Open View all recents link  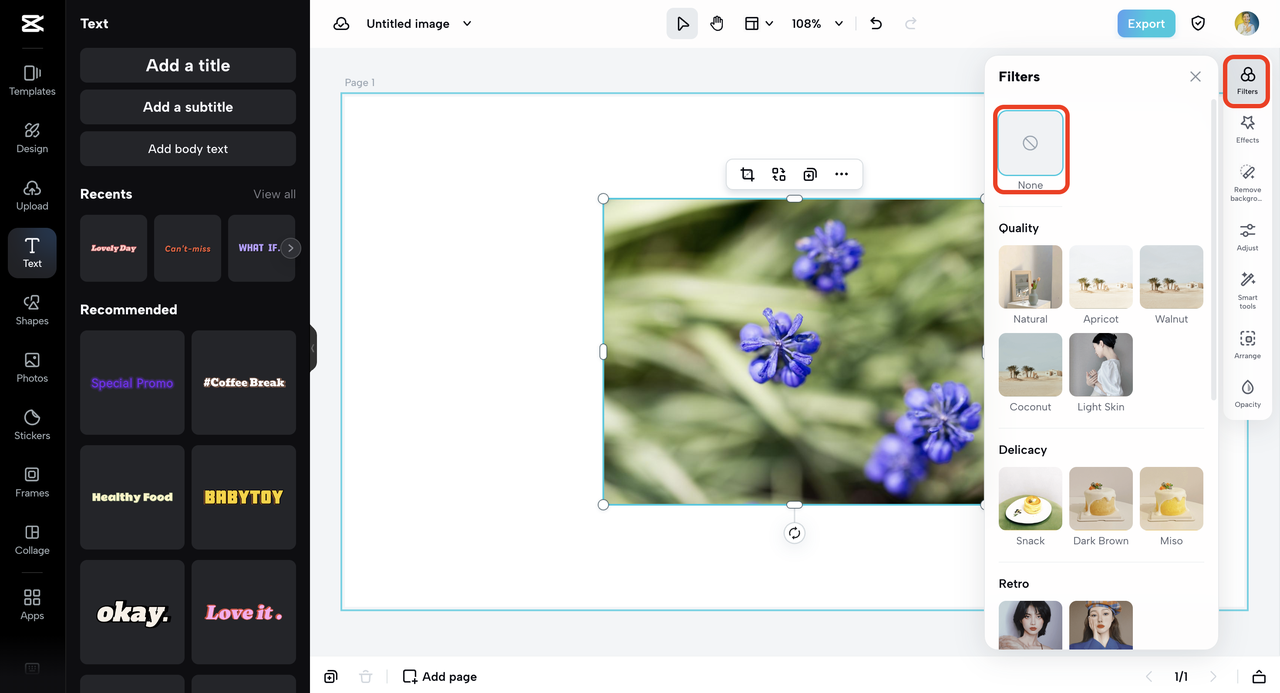274,194
